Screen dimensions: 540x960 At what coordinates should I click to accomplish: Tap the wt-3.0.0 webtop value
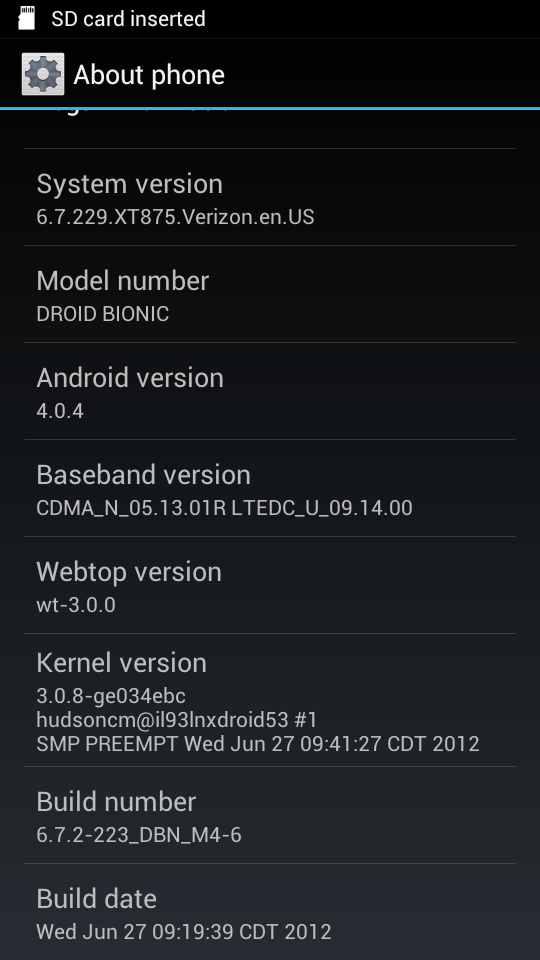click(x=76, y=605)
